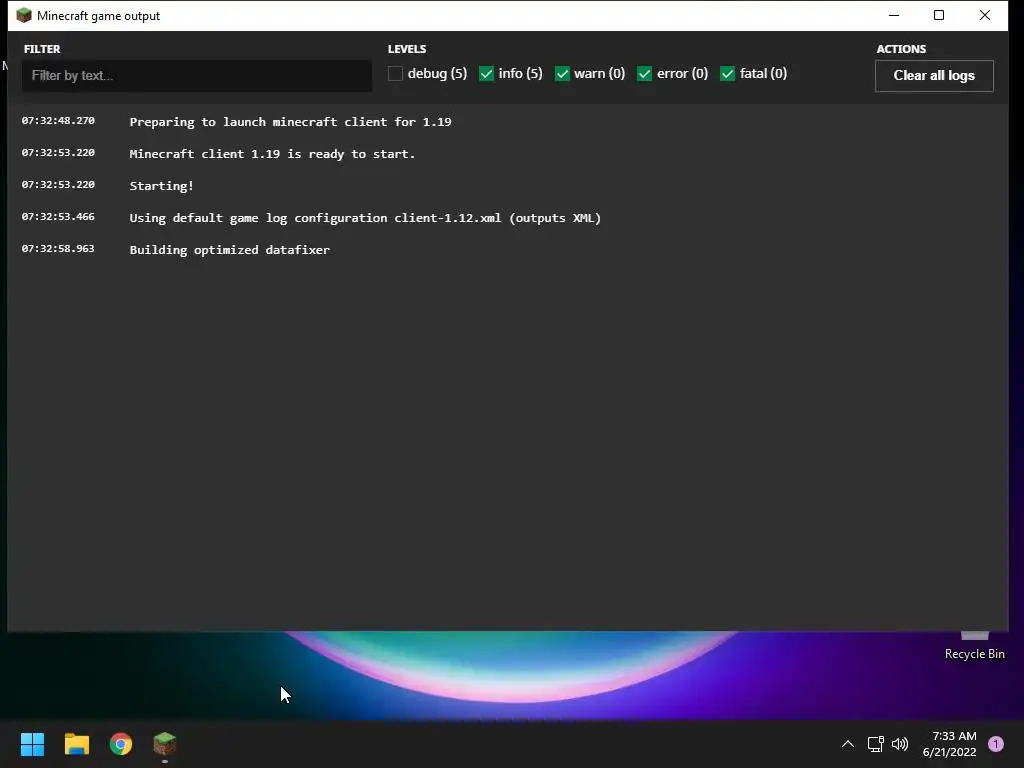Select log line "Preparing to launch minecraft client for 1.19"

coord(291,122)
